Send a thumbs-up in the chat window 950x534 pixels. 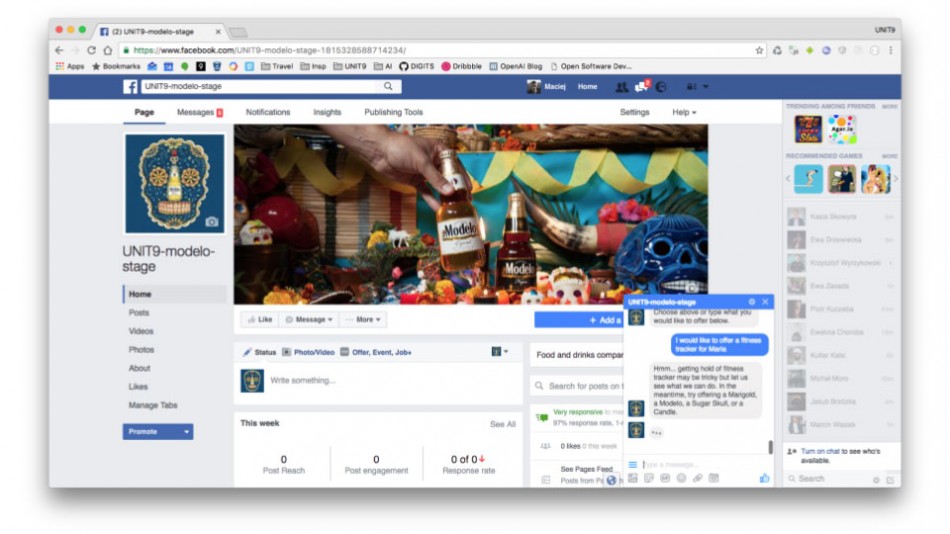tap(765, 478)
